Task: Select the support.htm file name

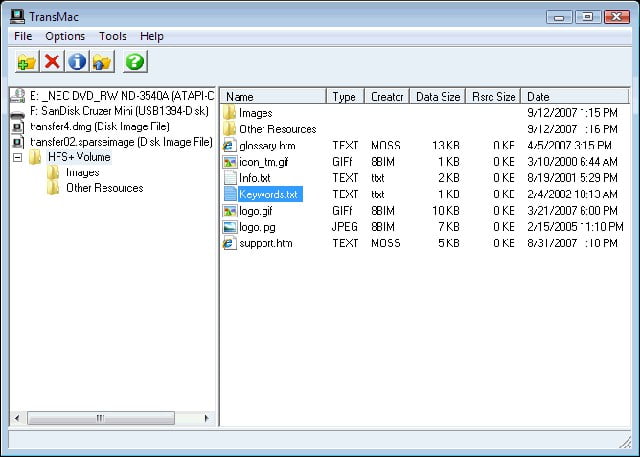Action: 266,243
